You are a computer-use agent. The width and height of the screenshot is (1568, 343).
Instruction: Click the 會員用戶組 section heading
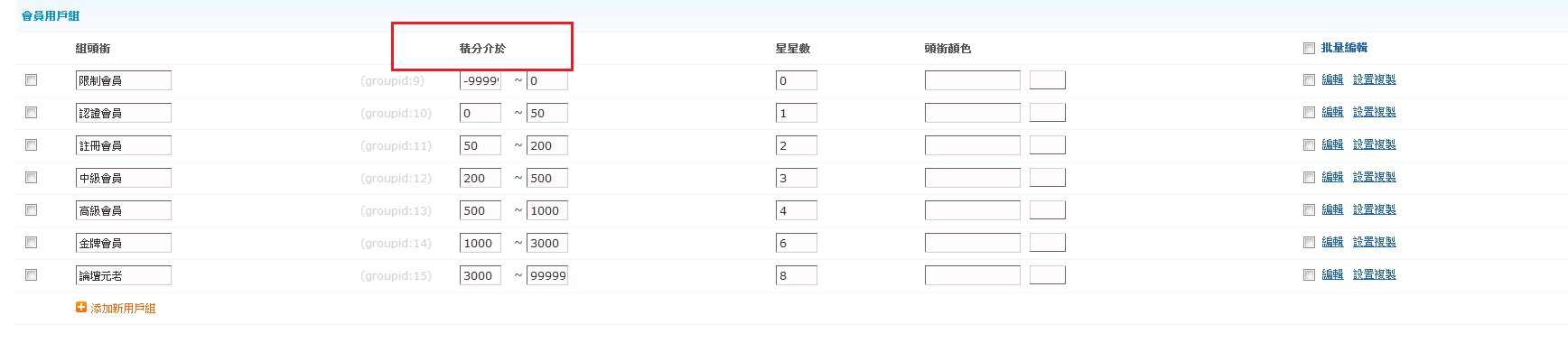(x=51, y=16)
